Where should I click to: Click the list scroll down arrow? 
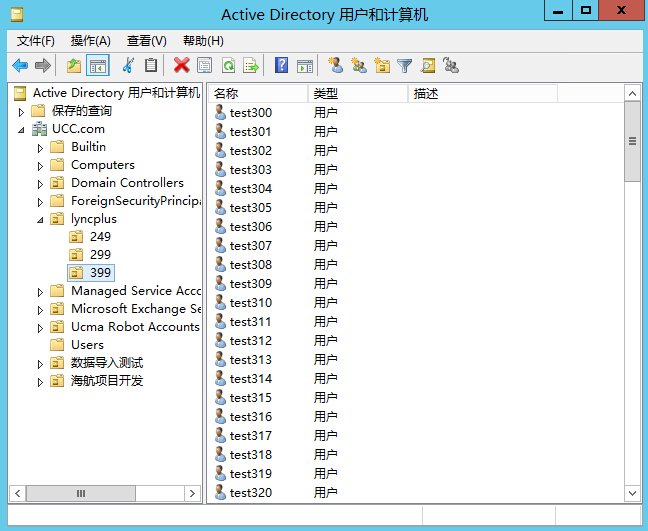pyautogui.click(x=632, y=493)
